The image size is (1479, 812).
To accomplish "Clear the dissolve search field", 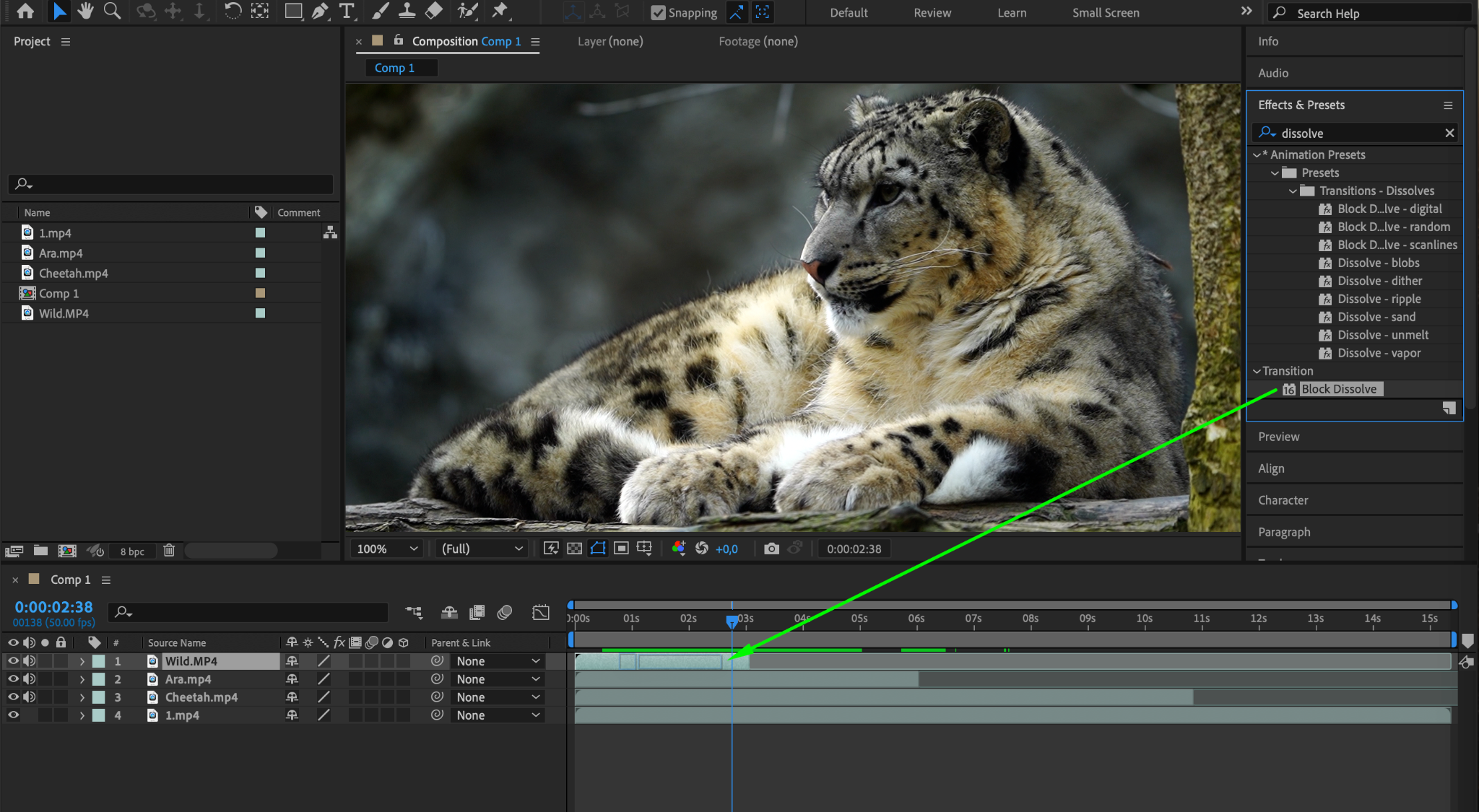I will point(1449,133).
